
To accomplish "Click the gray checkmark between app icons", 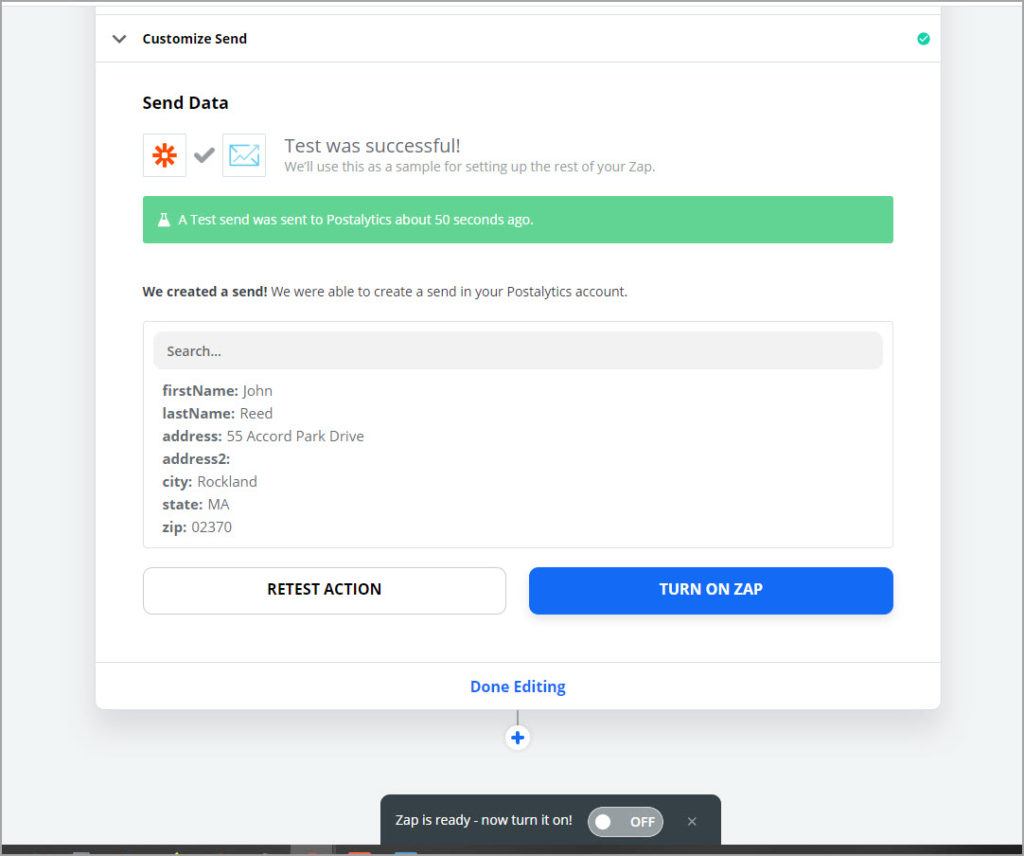I will click(204, 155).
